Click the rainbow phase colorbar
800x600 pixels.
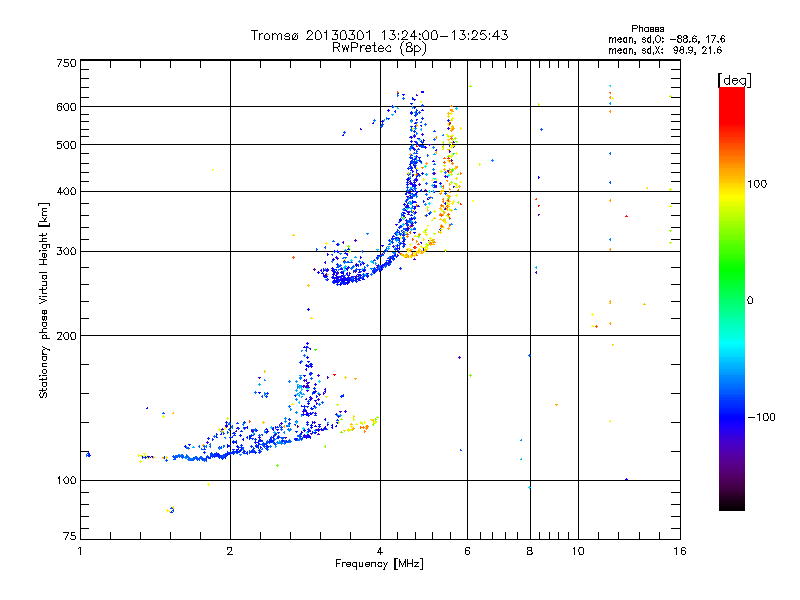[x=732, y=298]
